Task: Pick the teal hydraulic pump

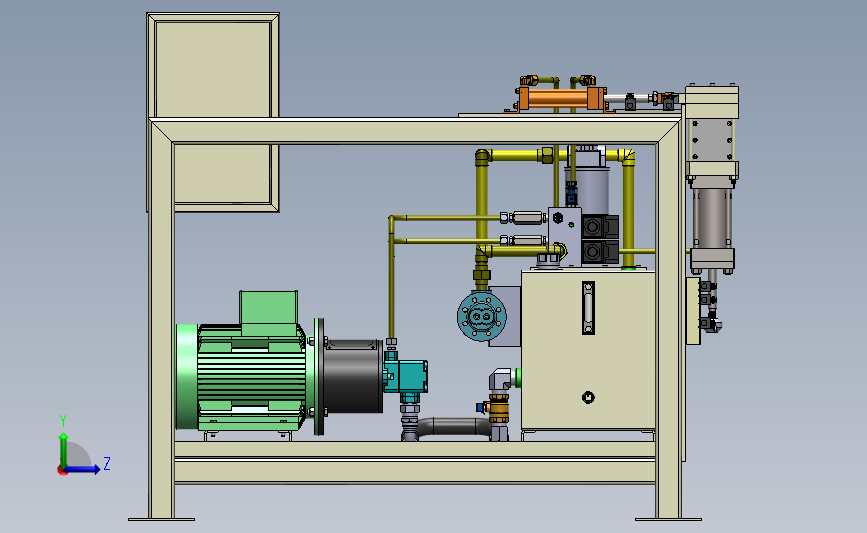Action: (406, 377)
